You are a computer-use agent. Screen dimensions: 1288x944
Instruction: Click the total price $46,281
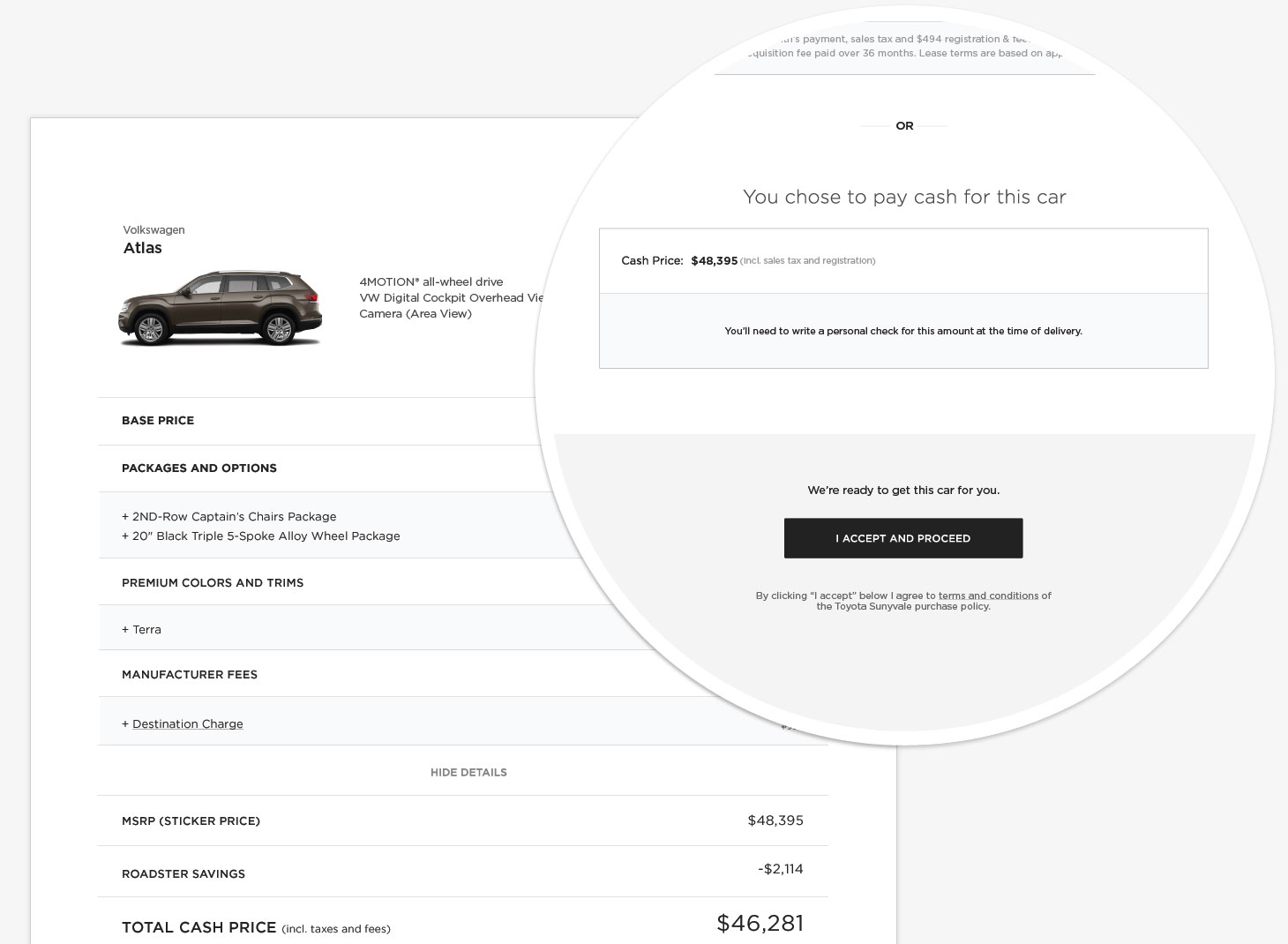(760, 923)
